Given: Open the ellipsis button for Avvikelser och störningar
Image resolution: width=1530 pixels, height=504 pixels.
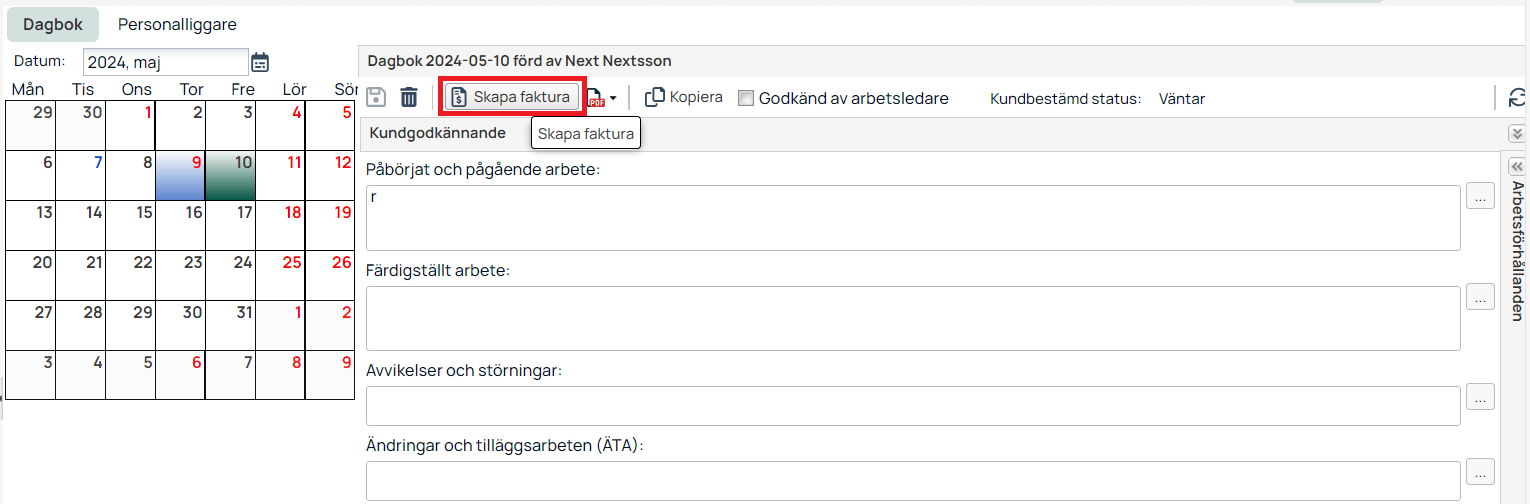Looking at the screenshot, I should click(1480, 397).
